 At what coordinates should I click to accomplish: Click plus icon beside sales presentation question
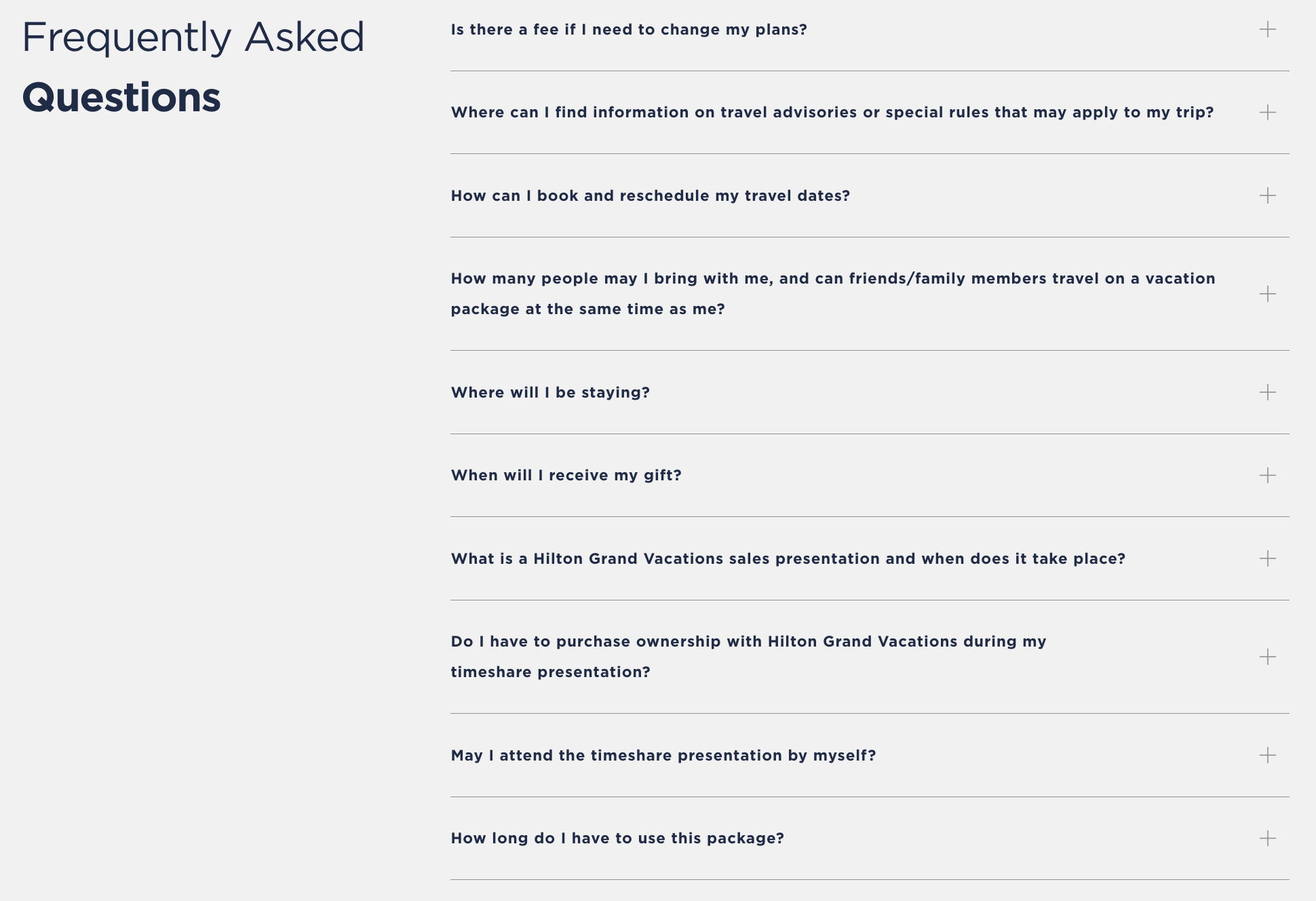tap(1267, 558)
